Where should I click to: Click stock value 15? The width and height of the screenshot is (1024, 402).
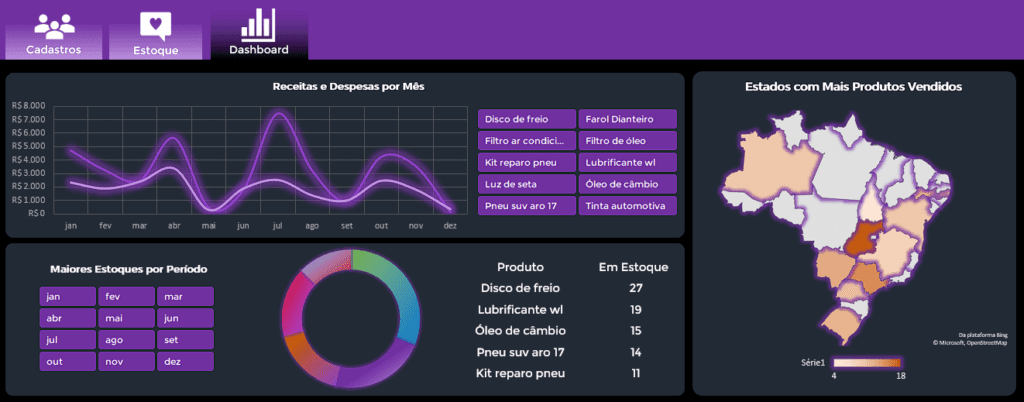[636, 331]
